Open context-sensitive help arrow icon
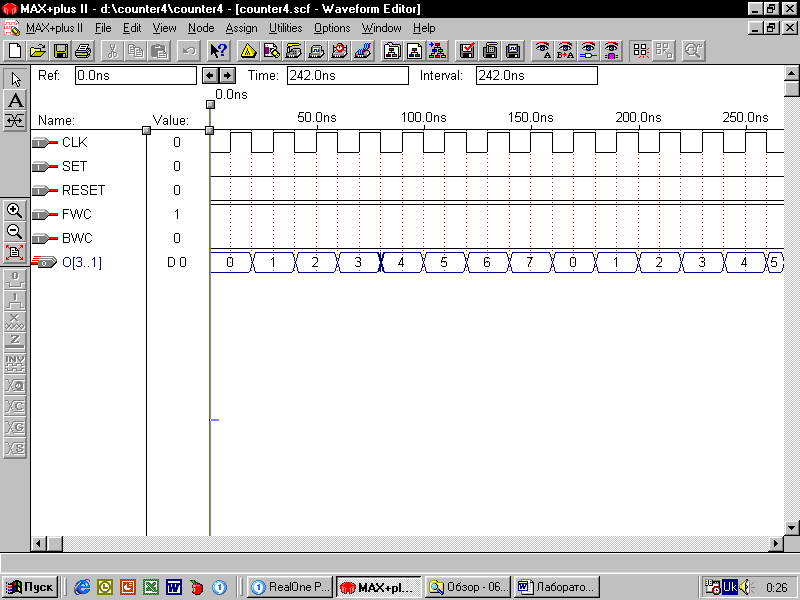This screenshot has width=800, height=600. (219, 50)
